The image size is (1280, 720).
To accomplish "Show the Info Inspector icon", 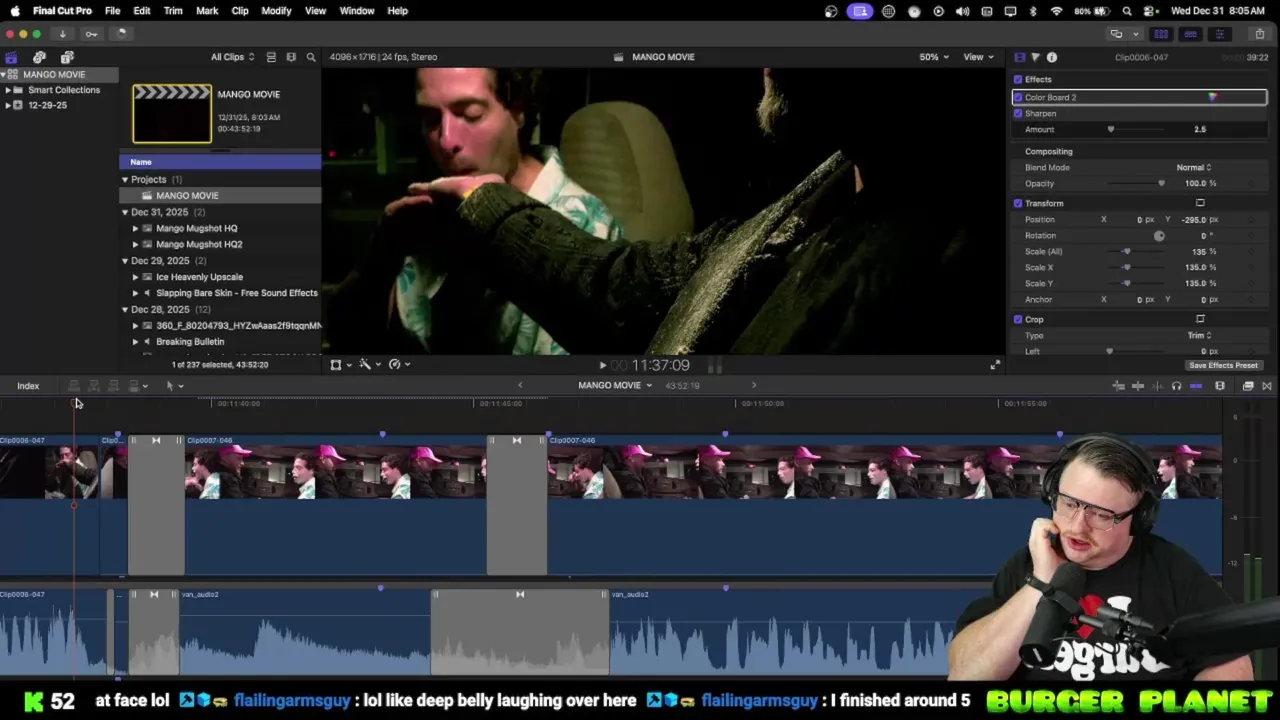I will [x=1052, y=57].
